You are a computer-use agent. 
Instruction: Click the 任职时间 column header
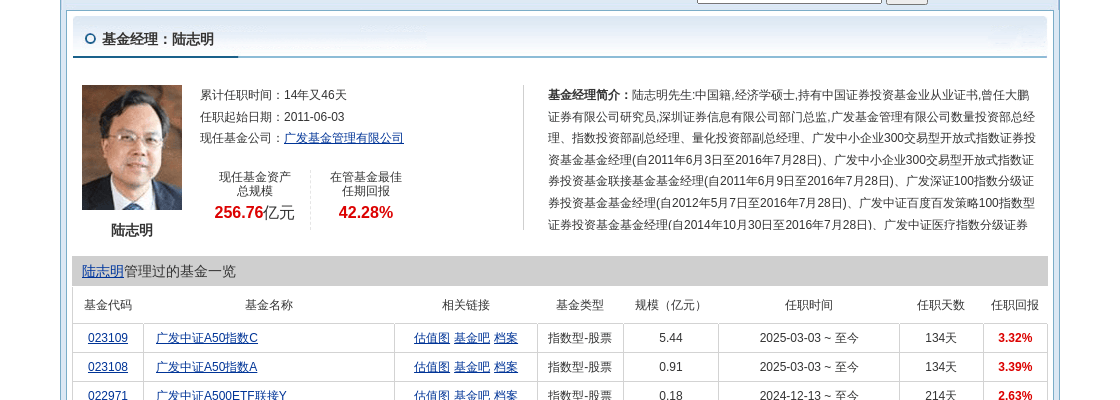click(809, 305)
